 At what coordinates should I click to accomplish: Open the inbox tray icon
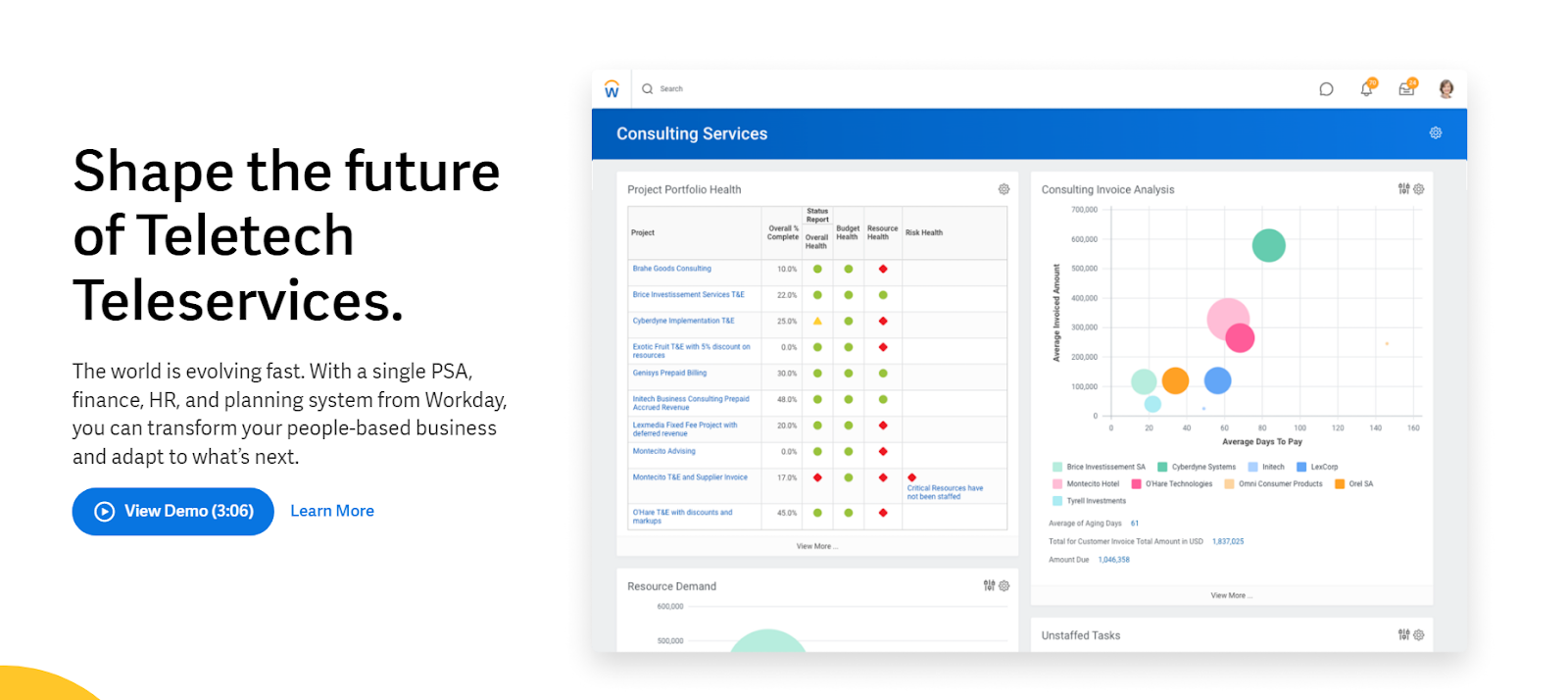1406,89
